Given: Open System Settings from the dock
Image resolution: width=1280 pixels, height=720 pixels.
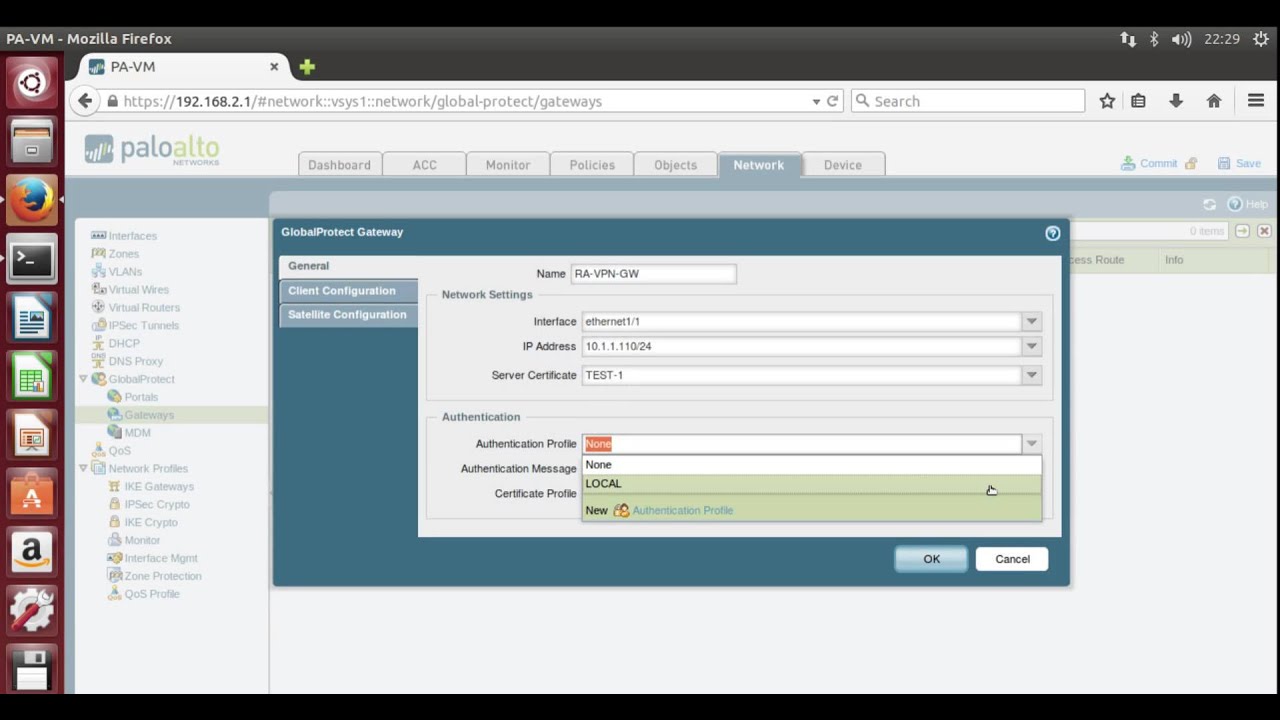Looking at the screenshot, I should pyautogui.click(x=32, y=611).
